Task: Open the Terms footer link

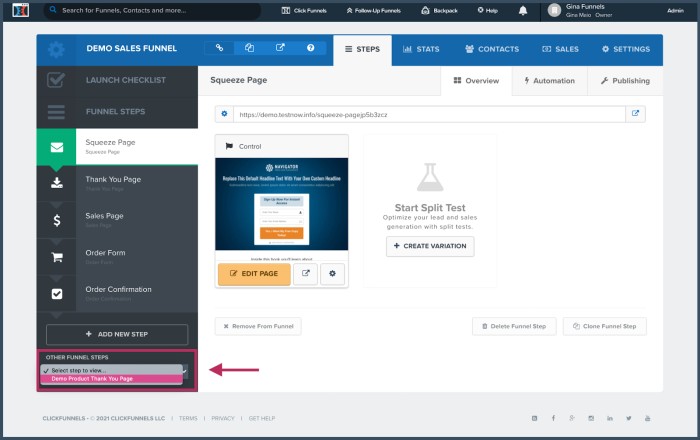Action: click(188, 419)
